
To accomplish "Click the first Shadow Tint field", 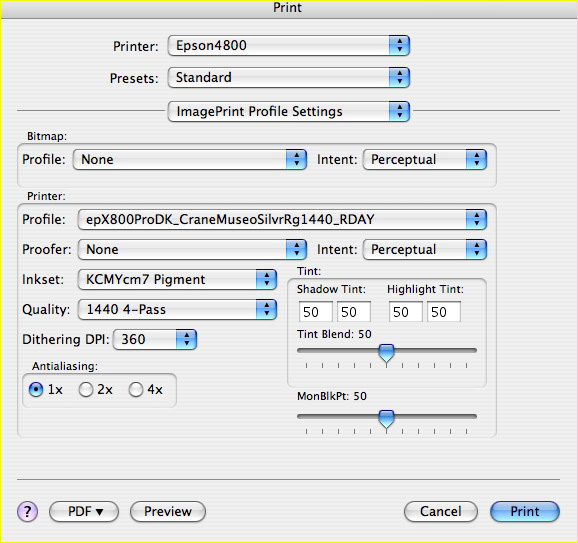I will click(316, 312).
